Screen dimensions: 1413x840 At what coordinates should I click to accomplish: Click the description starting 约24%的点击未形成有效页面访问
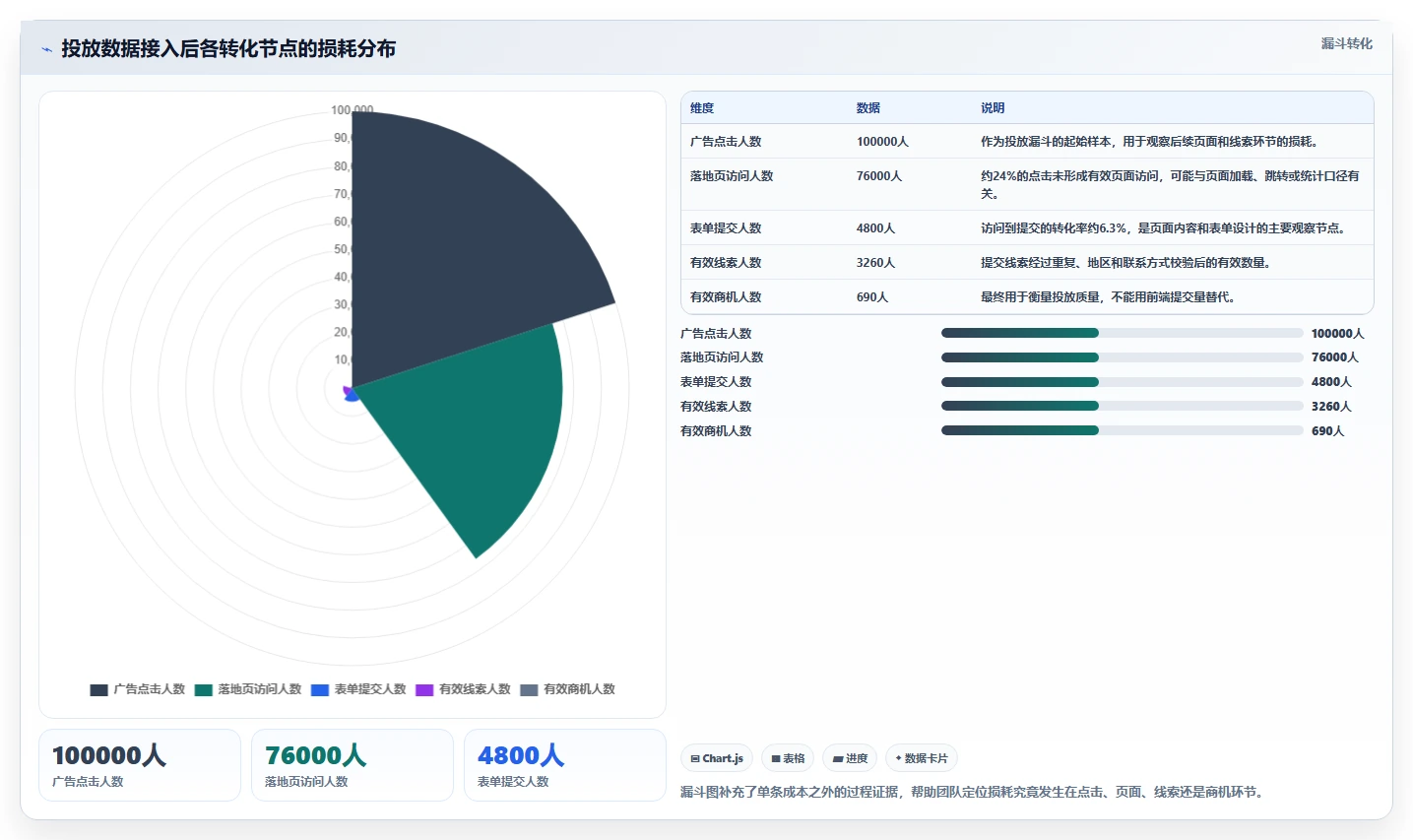(x=1170, y=185)
